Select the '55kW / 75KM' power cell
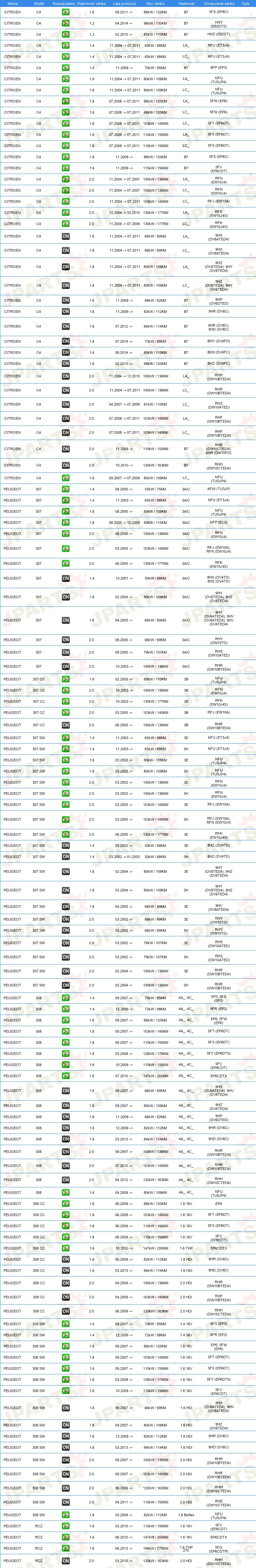This screenshot has width=256, height=1568. (155, 489)
